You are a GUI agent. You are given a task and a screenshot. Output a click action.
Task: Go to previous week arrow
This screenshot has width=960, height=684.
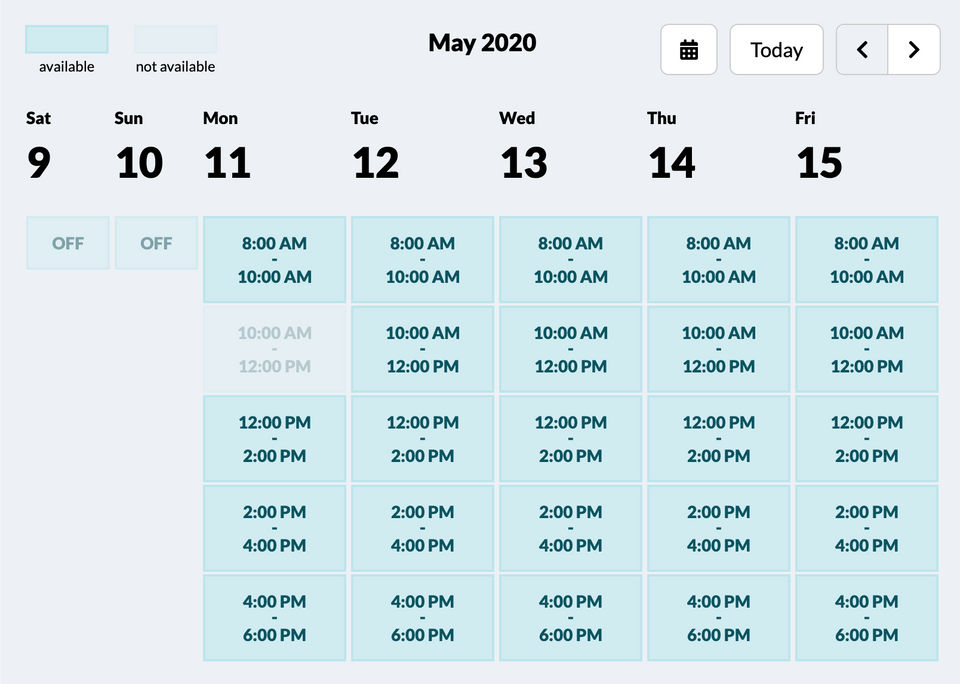[x=862, y=50]
